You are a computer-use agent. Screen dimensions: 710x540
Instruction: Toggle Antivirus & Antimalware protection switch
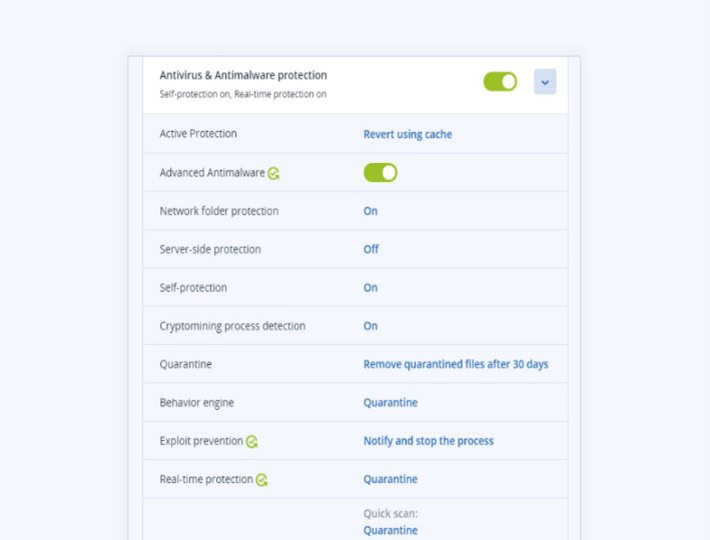point(500,82)
